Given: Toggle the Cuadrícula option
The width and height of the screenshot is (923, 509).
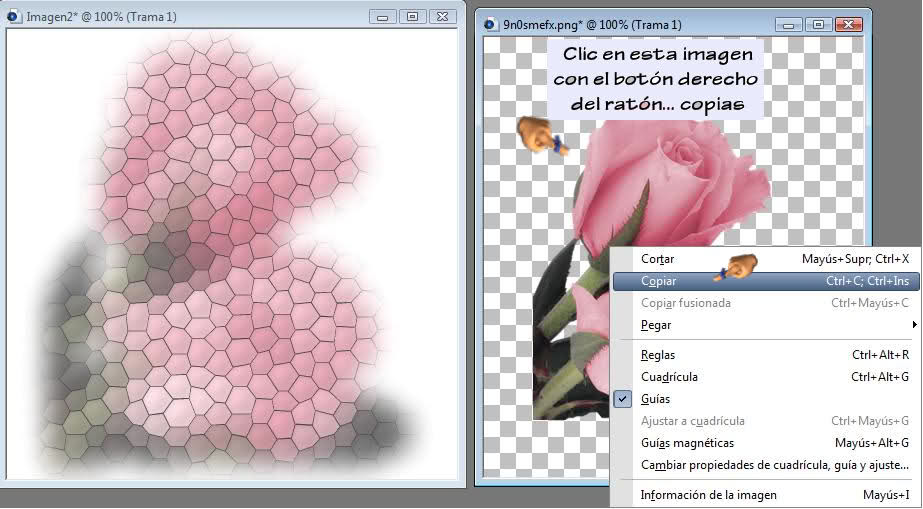Looking at the screenshot, I should click(765, 377).
